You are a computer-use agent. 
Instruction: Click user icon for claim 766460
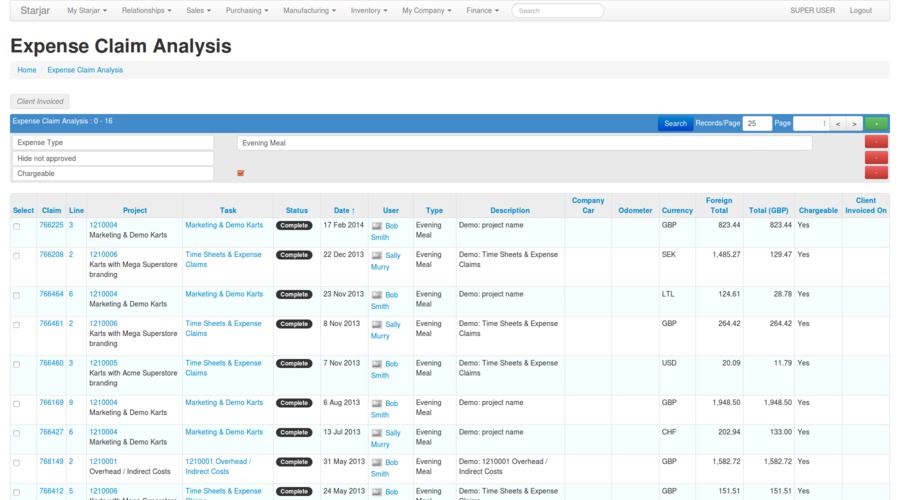click(377, 364)
